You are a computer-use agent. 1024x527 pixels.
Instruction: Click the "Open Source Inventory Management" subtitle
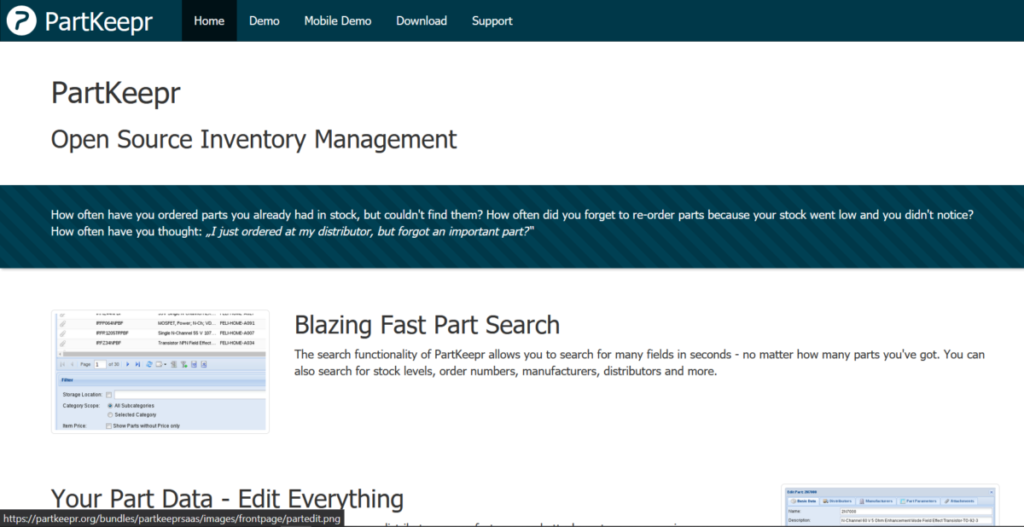point(254,140)
